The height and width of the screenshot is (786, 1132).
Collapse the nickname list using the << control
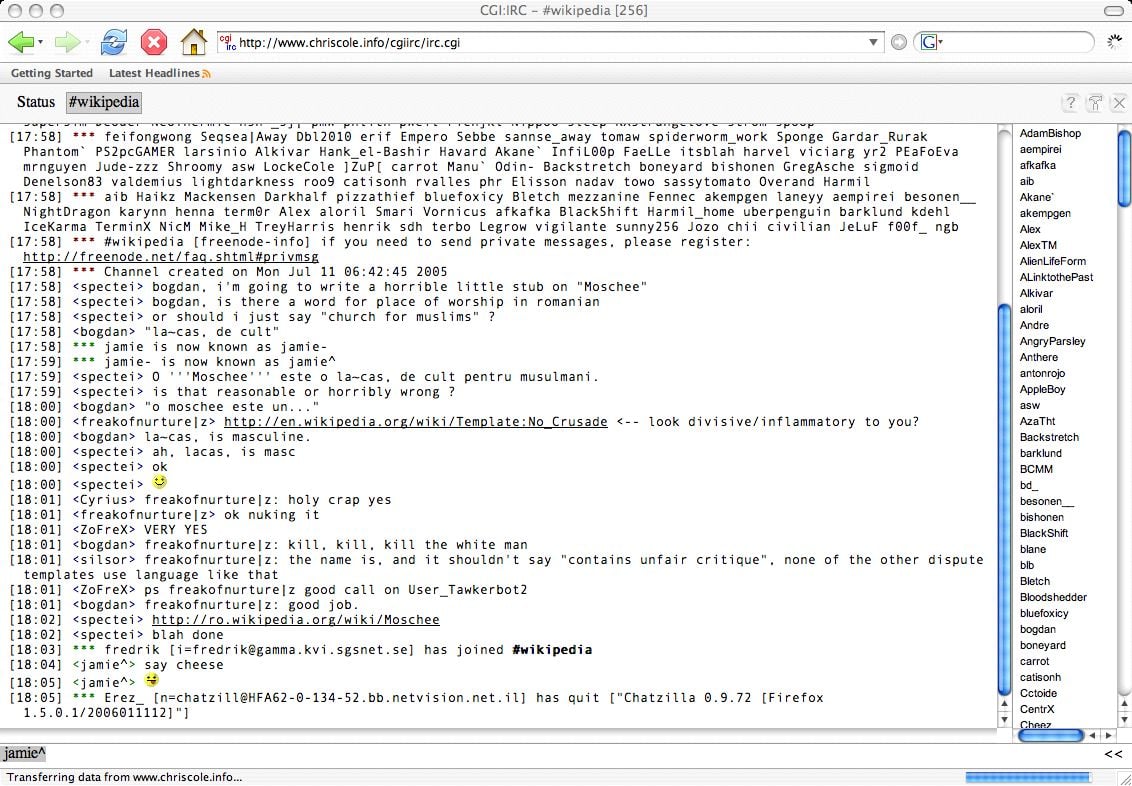coord(1113,753)
